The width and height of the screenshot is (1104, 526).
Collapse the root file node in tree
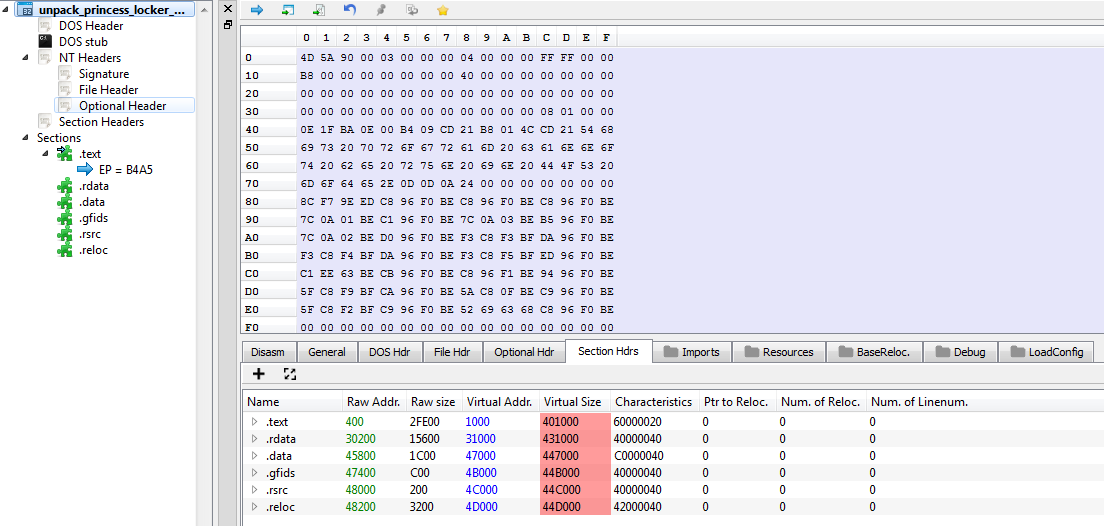[6, 11]
